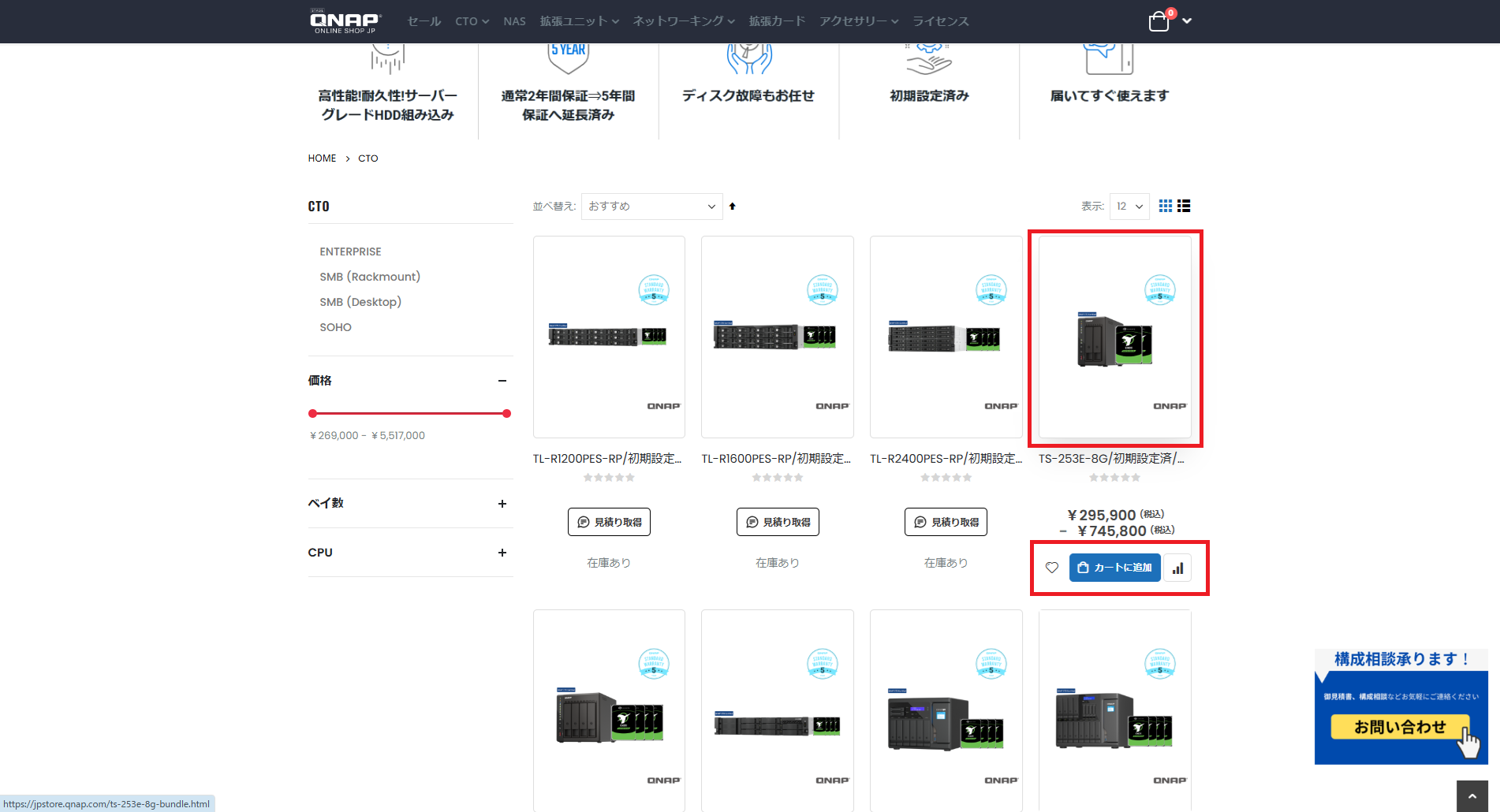Click the お問い合わせ contact button
The height and width of the screenshot is (812, 1500).
pos(1400,727)
